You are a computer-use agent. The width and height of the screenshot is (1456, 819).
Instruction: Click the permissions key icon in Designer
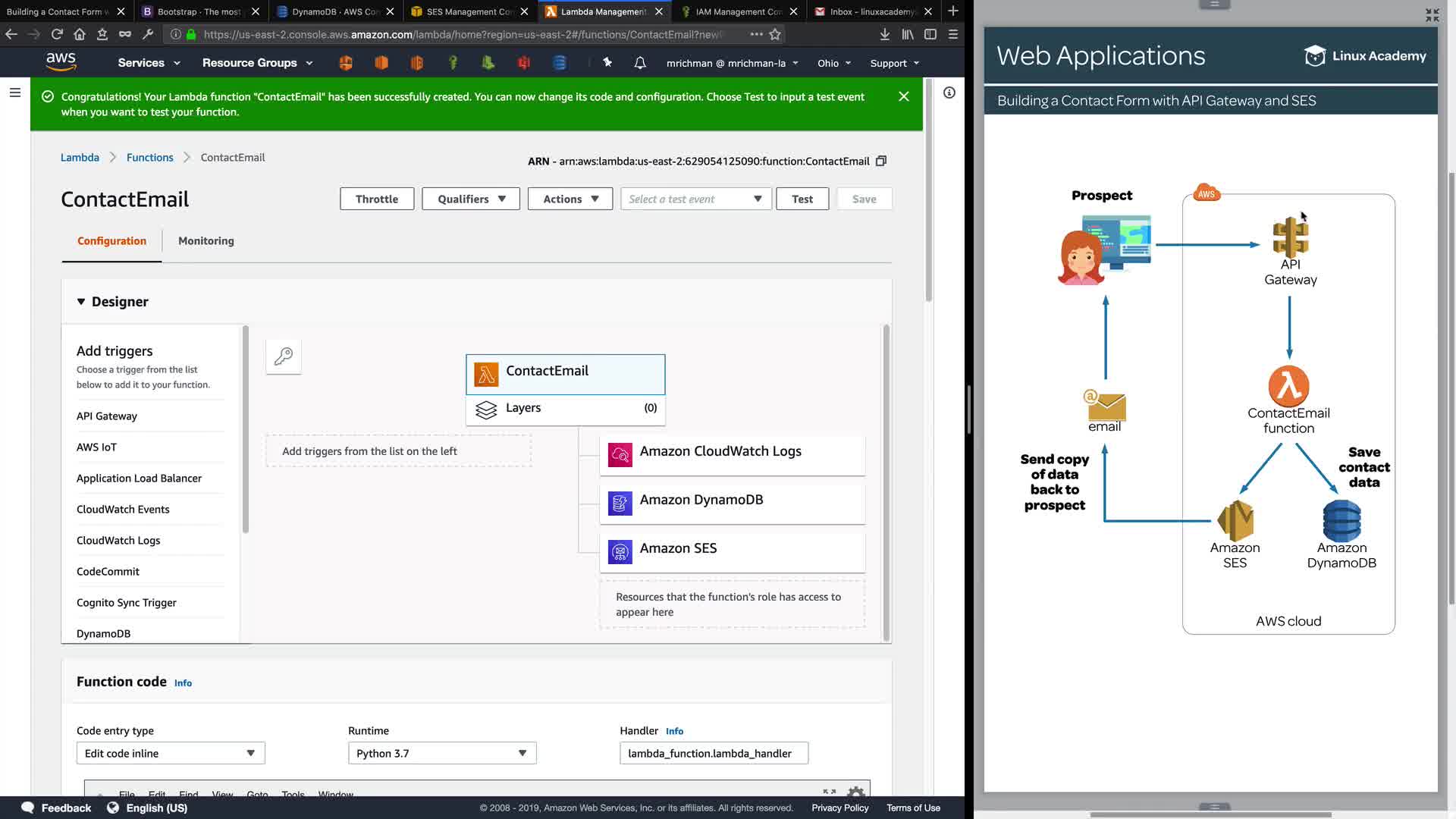point(284,356)
